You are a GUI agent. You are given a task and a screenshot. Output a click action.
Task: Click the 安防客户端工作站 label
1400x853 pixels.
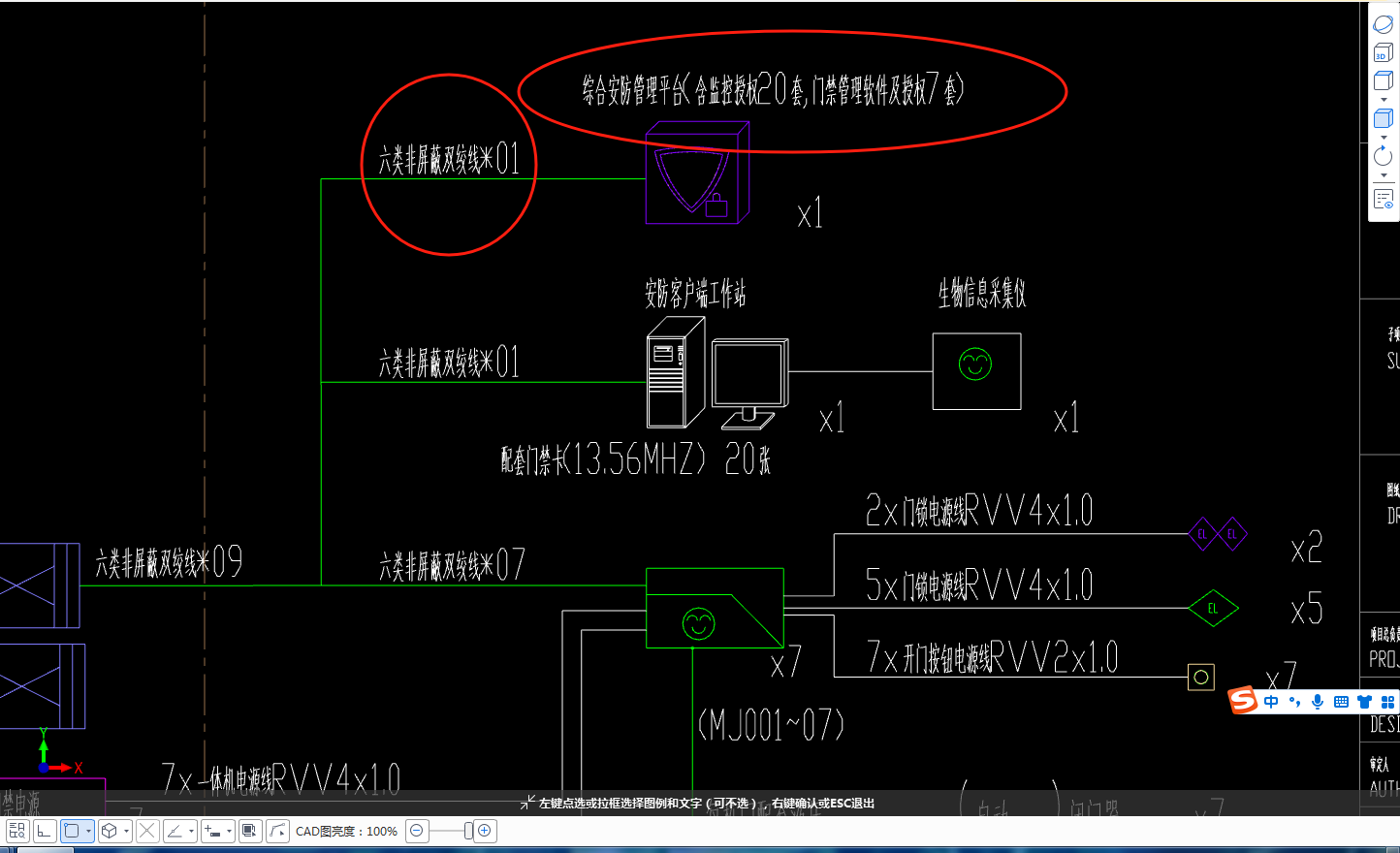[x=695, y=293]
